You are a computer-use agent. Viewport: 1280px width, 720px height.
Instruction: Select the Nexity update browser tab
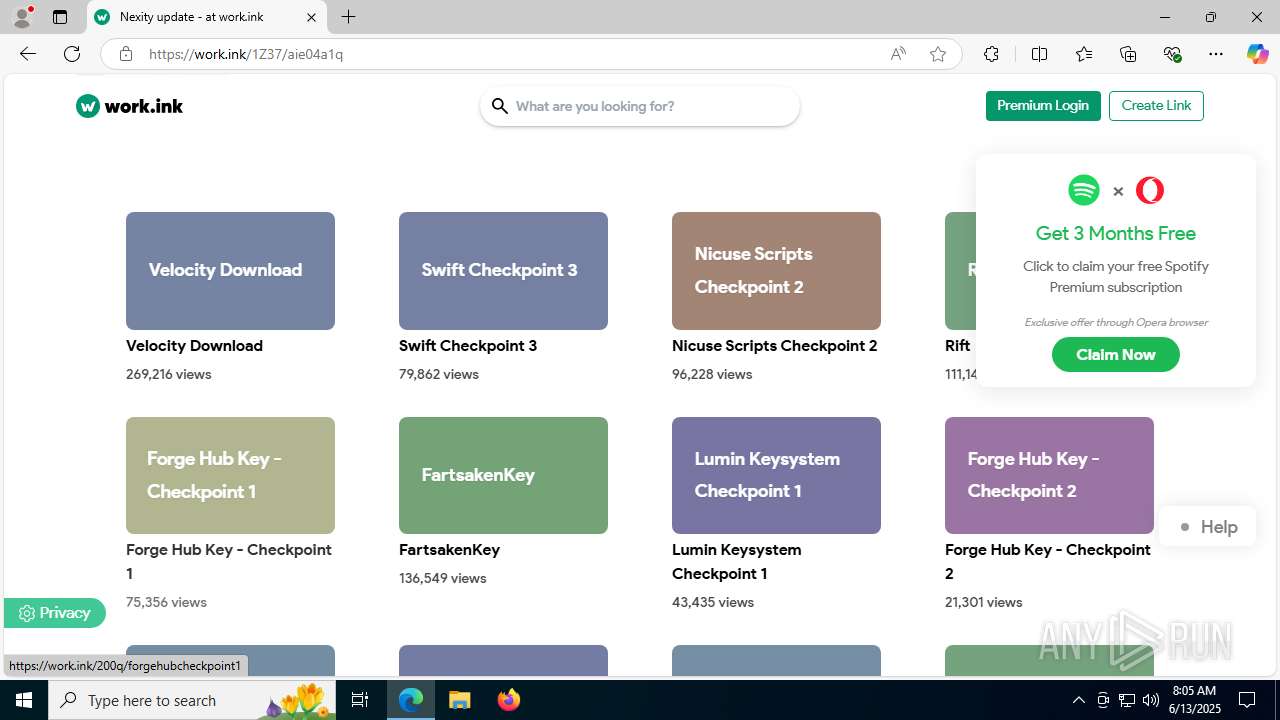[x=207, y=17]
